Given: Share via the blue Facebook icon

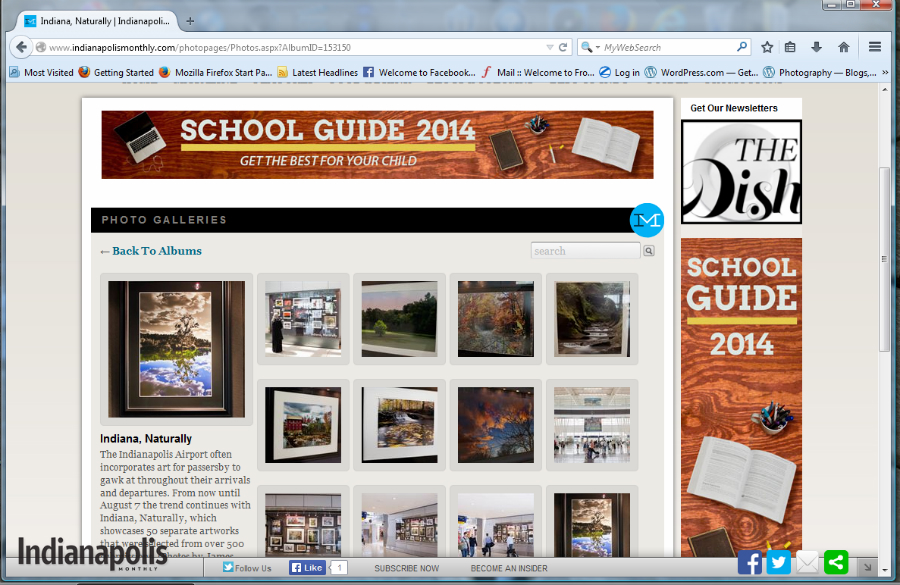Looking at the screenshot, I should click(x=749, y=563).
